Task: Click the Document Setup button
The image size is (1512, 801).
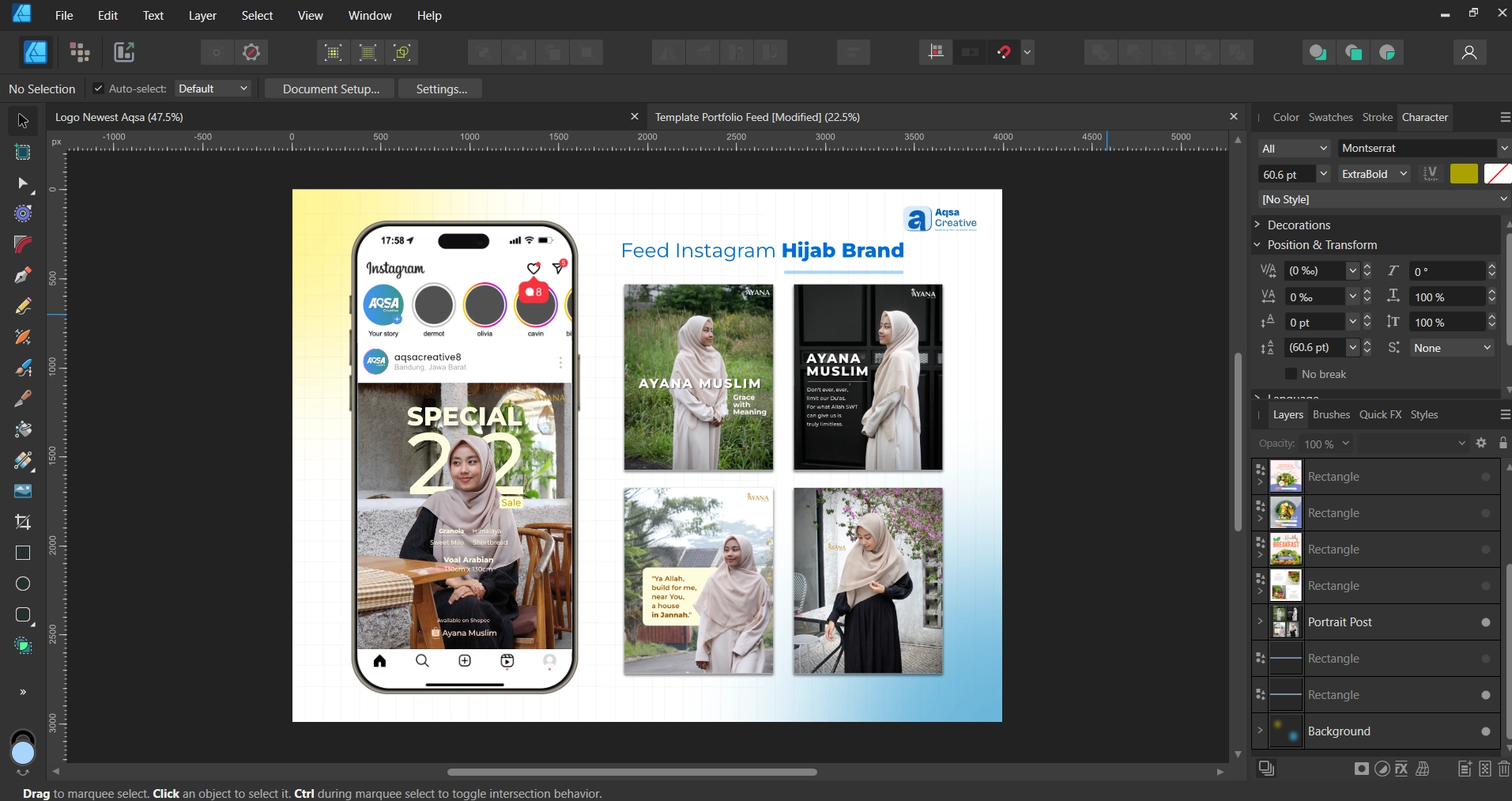Action: pyautogui.click(x=330, y=89)
